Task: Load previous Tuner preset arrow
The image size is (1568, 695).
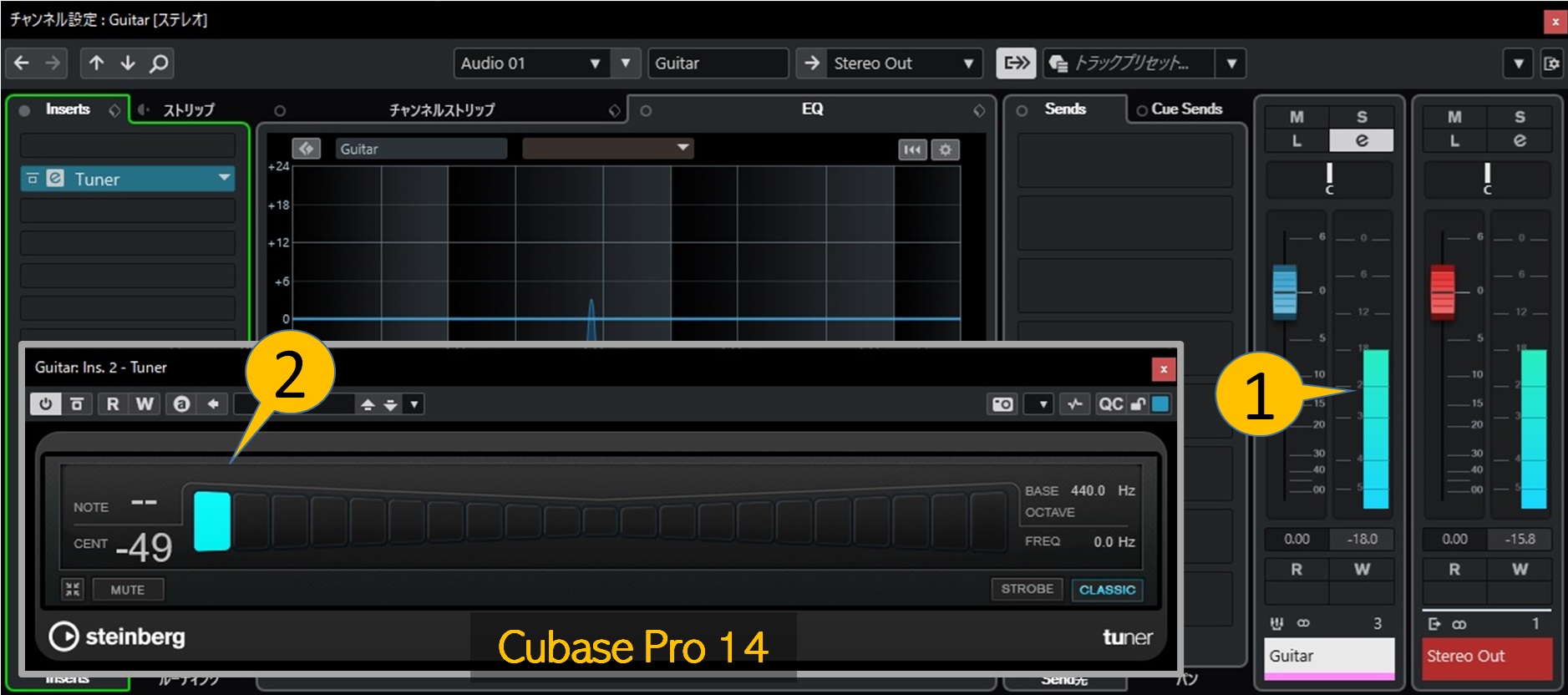Action: click(x=368, y=405)
